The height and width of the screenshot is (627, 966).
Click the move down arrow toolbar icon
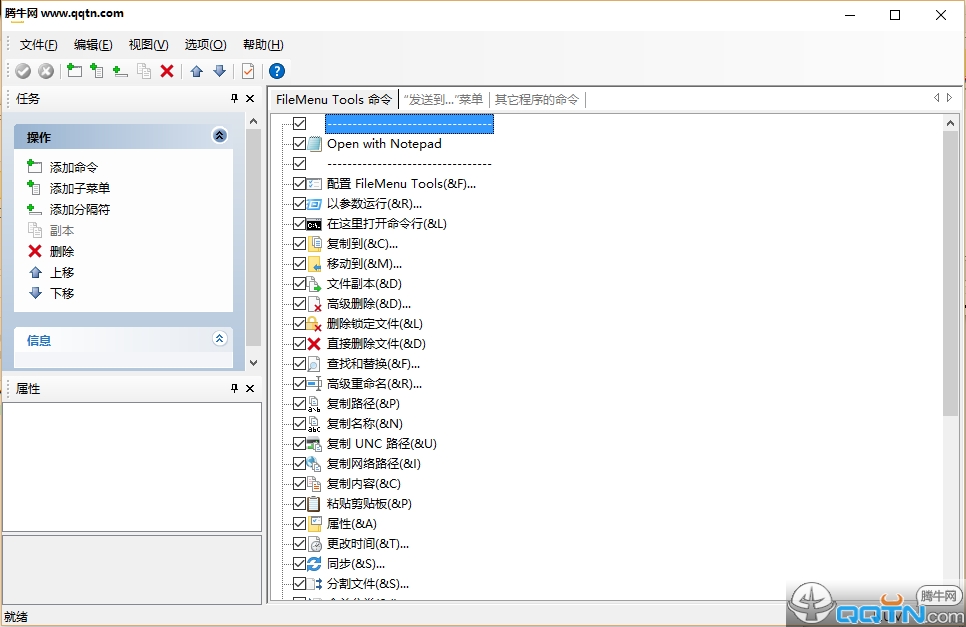coord(219,71)
